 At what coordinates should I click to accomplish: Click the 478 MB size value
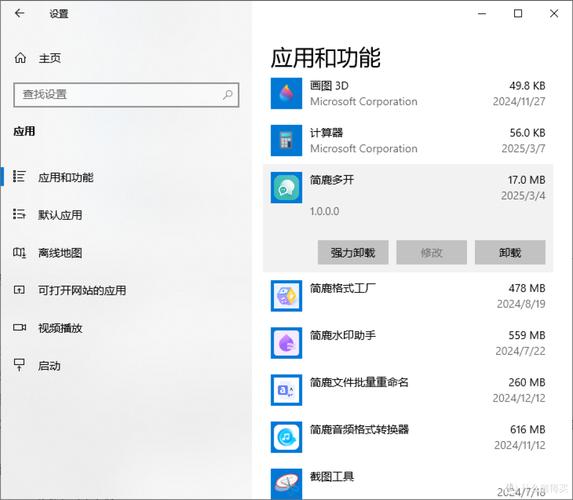(527, 288)
